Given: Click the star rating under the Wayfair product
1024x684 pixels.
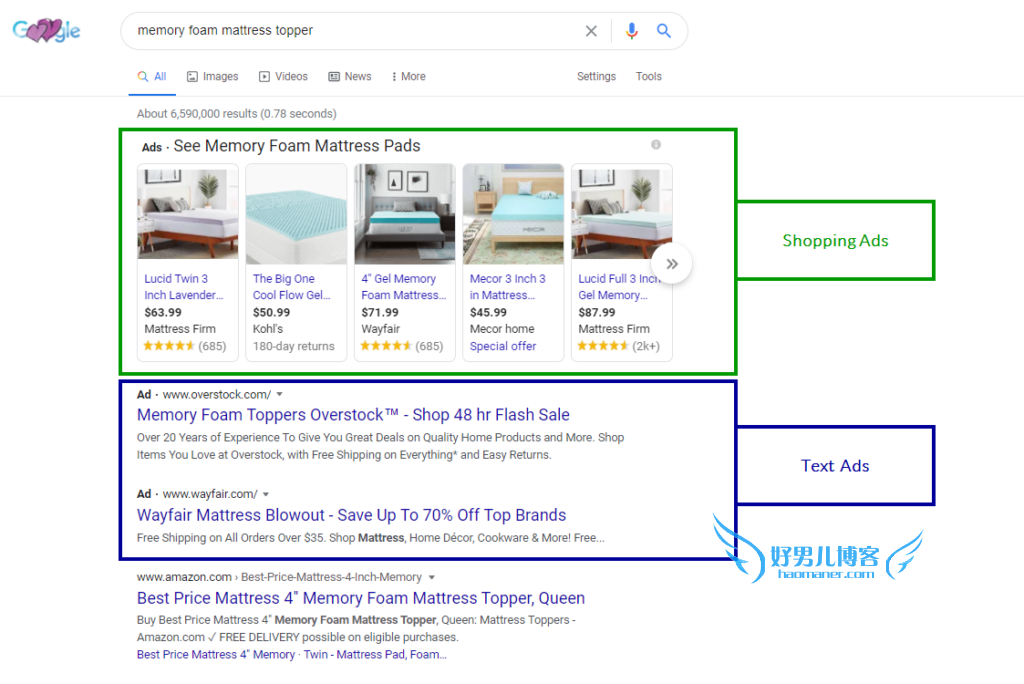Looking at the screenshot, I should click(x=386, y=346).
